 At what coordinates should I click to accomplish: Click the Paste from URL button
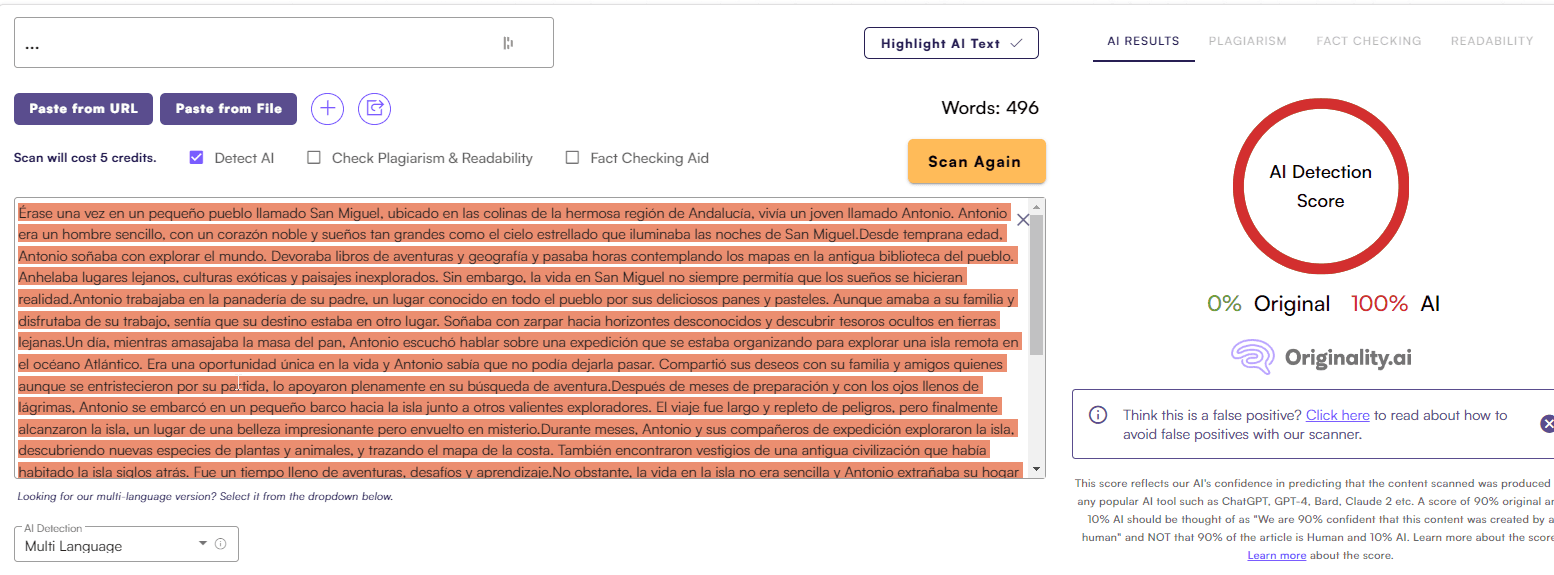click(x=83, y=109)
